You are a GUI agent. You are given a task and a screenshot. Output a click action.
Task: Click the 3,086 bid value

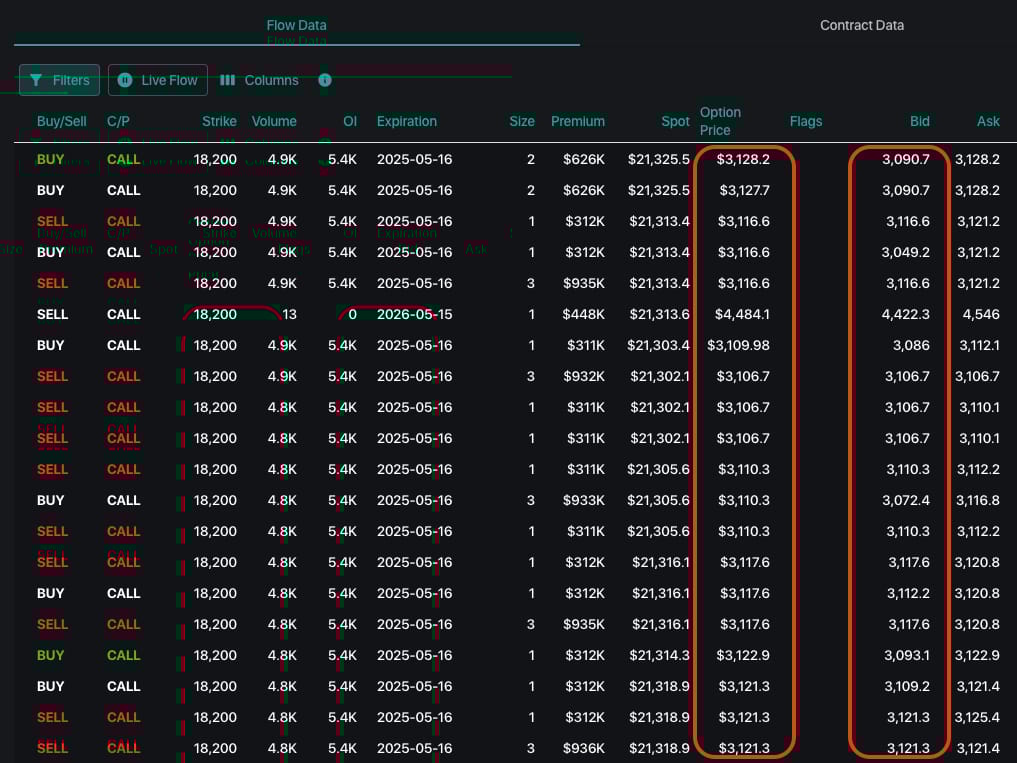[x=911, y=345]
